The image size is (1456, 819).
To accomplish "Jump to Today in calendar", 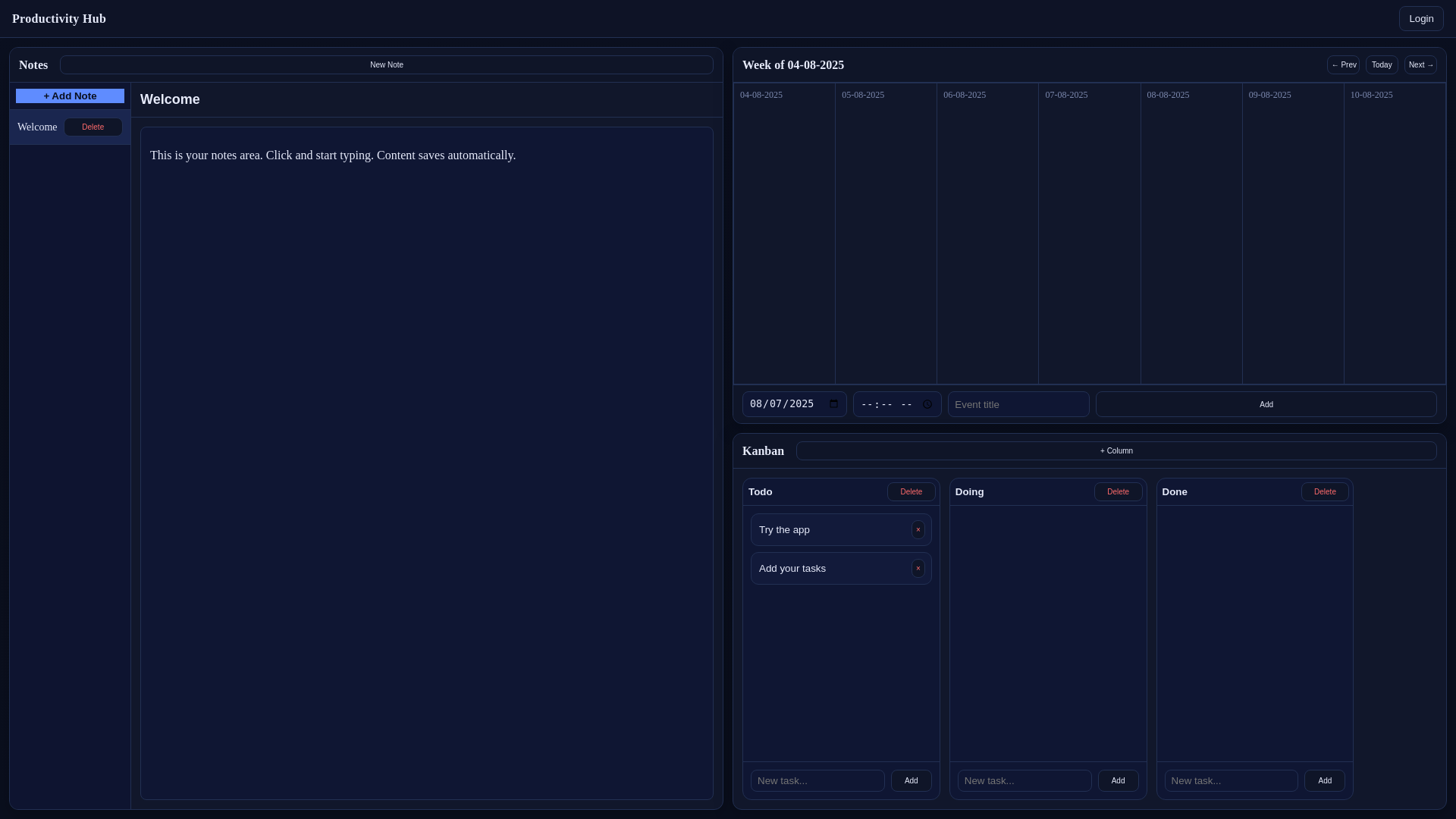I will [1382, 65].
